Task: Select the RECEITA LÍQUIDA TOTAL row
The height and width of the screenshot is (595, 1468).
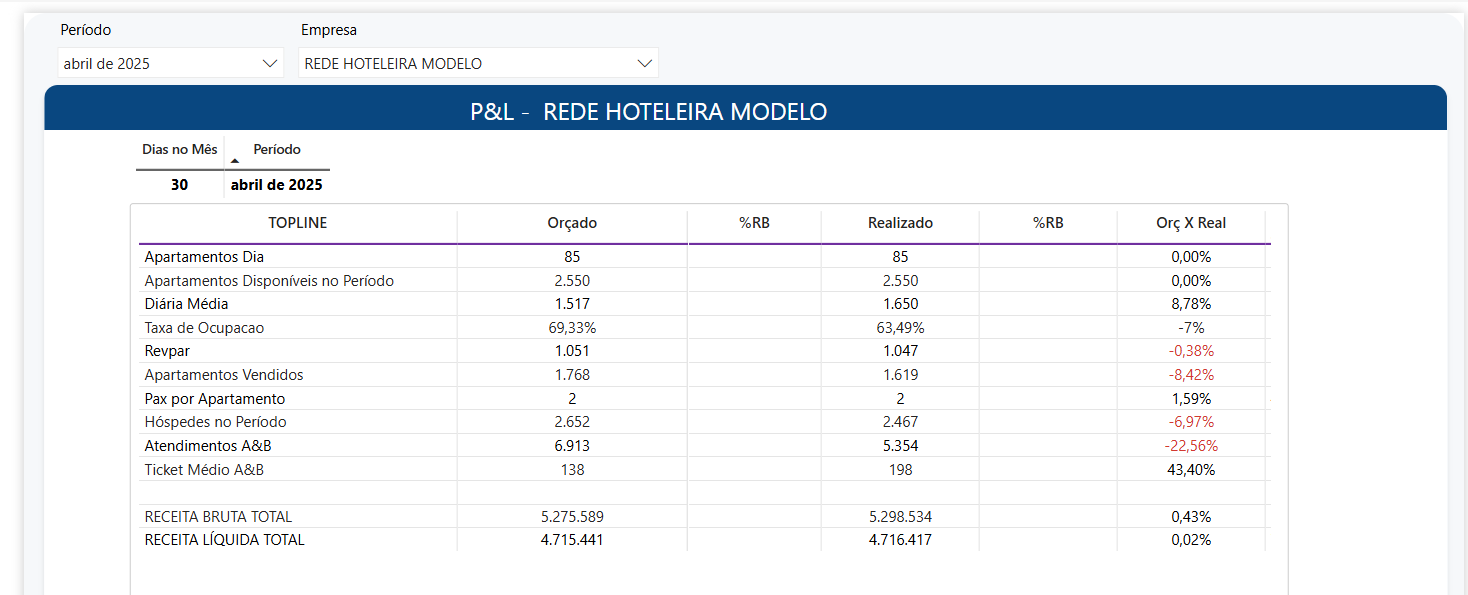Action: pyautogui.click(x=704, y=540)
